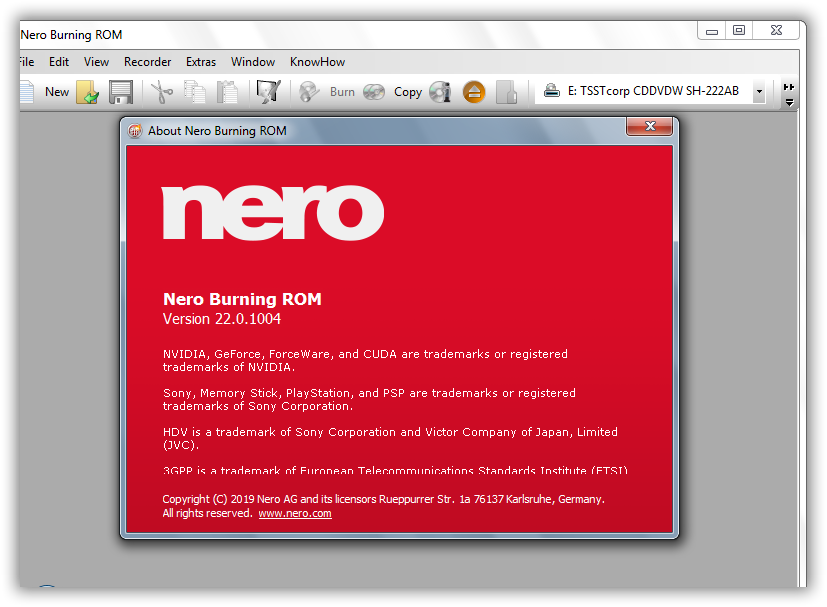The height and width of the screenshot is (607, 827).
Task: Click the HDV trademark paragraph
Action: click(390, 438)
